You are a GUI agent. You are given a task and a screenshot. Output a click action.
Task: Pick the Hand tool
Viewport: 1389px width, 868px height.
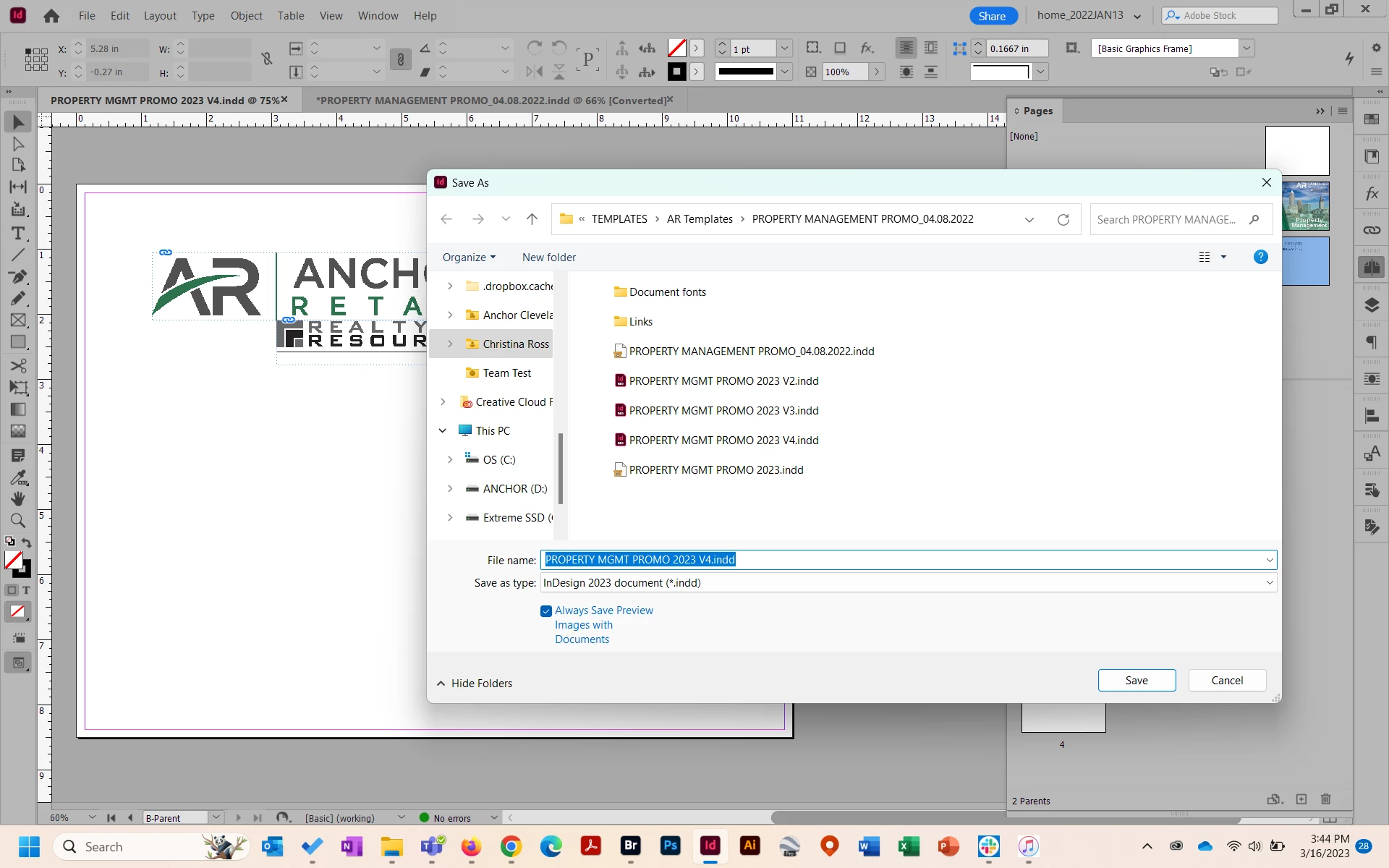(18, 499)
